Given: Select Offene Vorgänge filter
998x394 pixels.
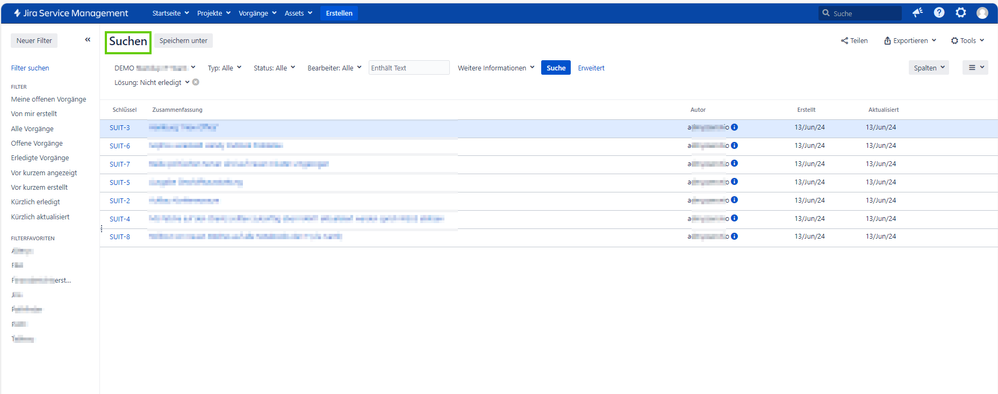Looking at the screenshot, I should coord(37,143).
